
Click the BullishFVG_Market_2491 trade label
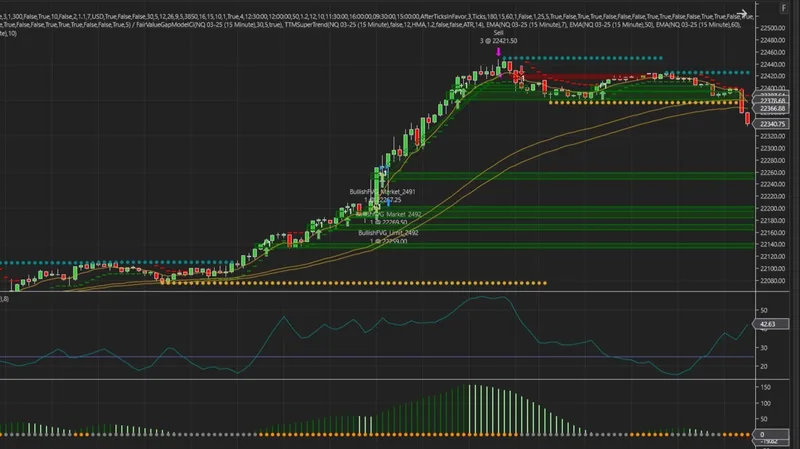coord(382,192)
